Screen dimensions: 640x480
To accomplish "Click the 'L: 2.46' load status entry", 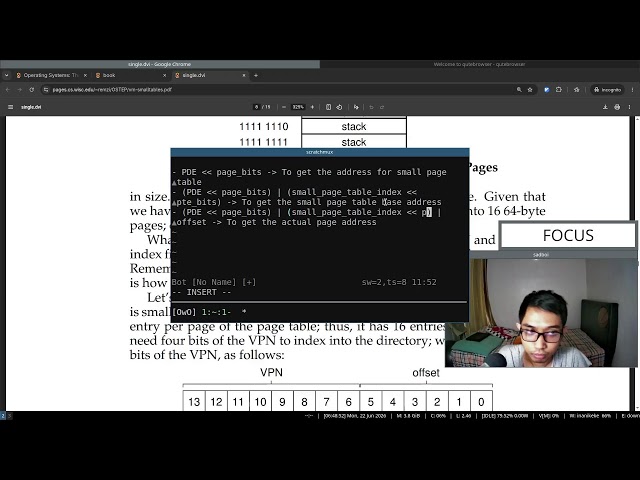I will [x=463, y=416].
